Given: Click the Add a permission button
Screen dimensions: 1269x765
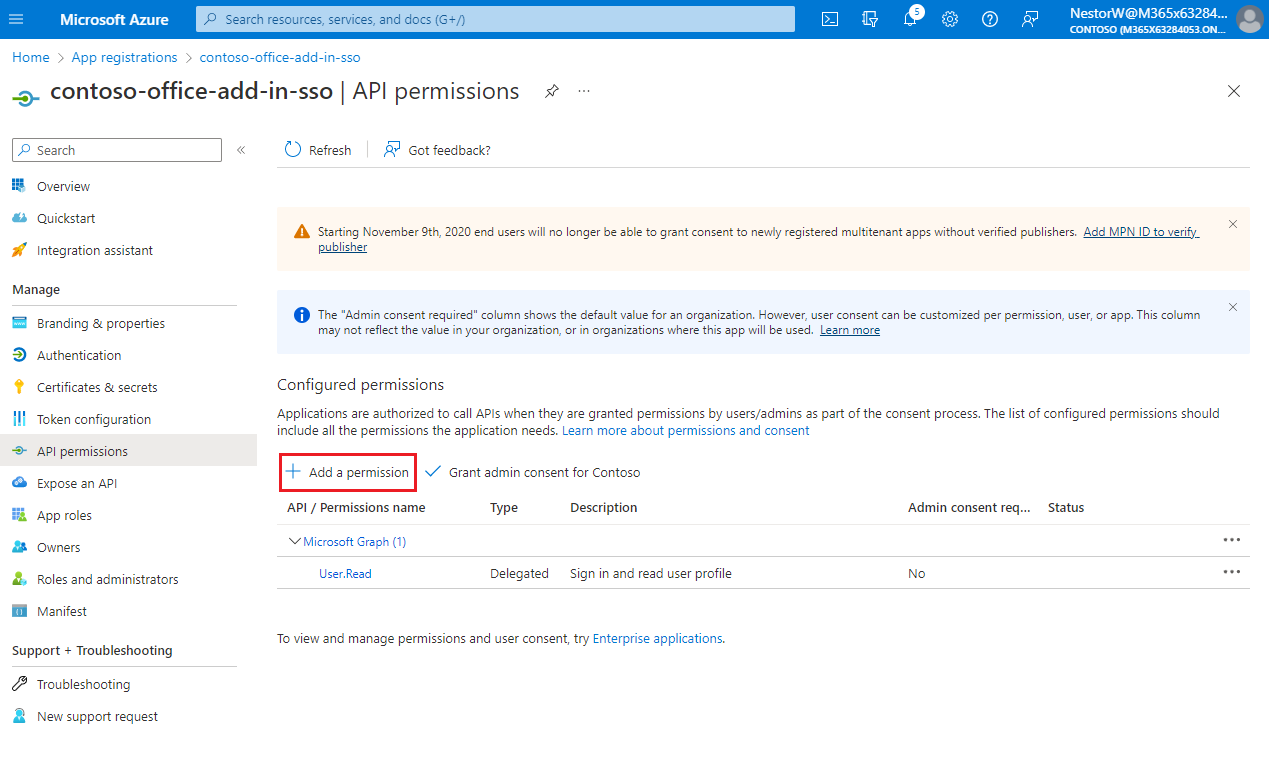Looking at the screenshot, I should tap(347, 471).
